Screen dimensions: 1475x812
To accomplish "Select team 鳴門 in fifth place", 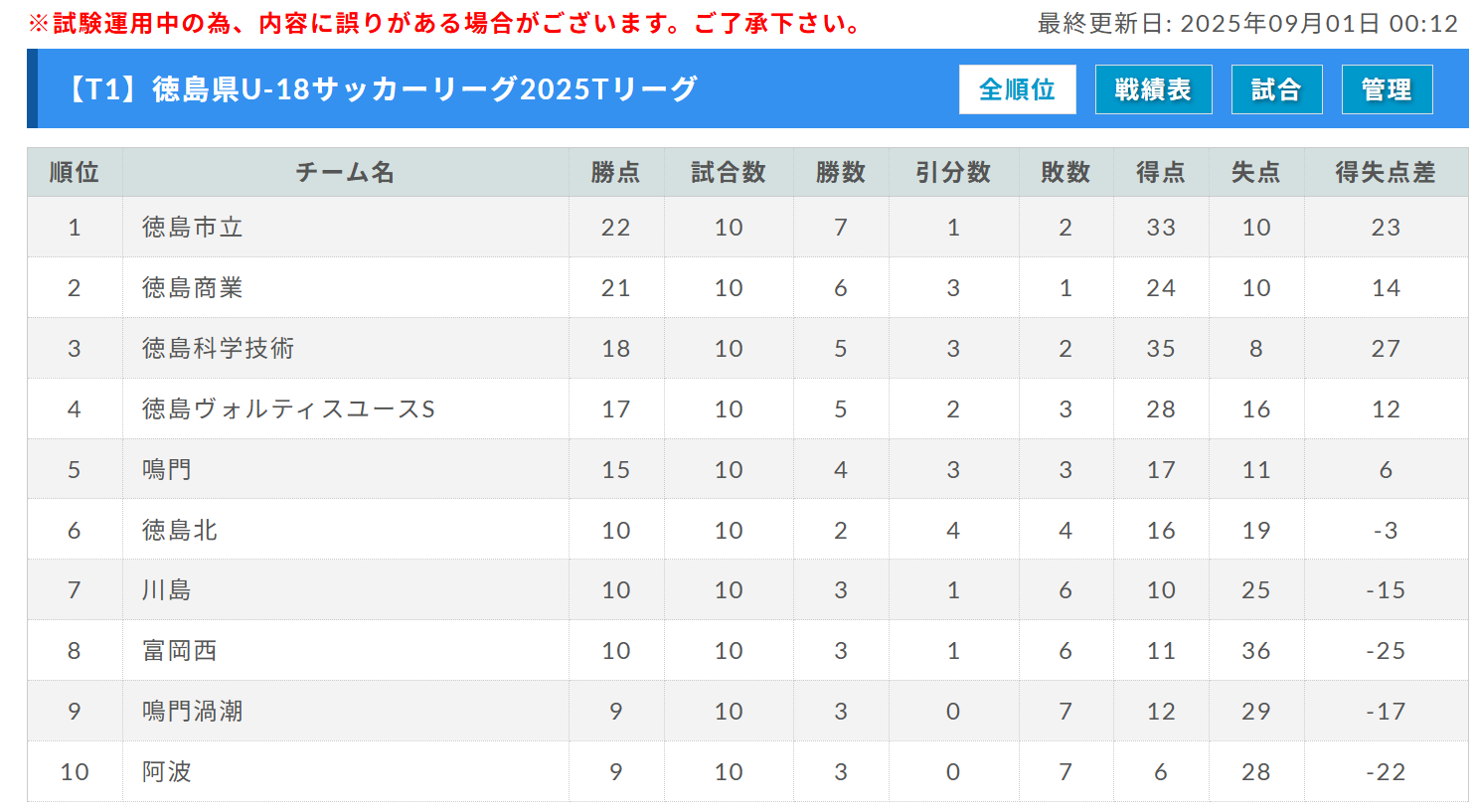I will (167, 470).
